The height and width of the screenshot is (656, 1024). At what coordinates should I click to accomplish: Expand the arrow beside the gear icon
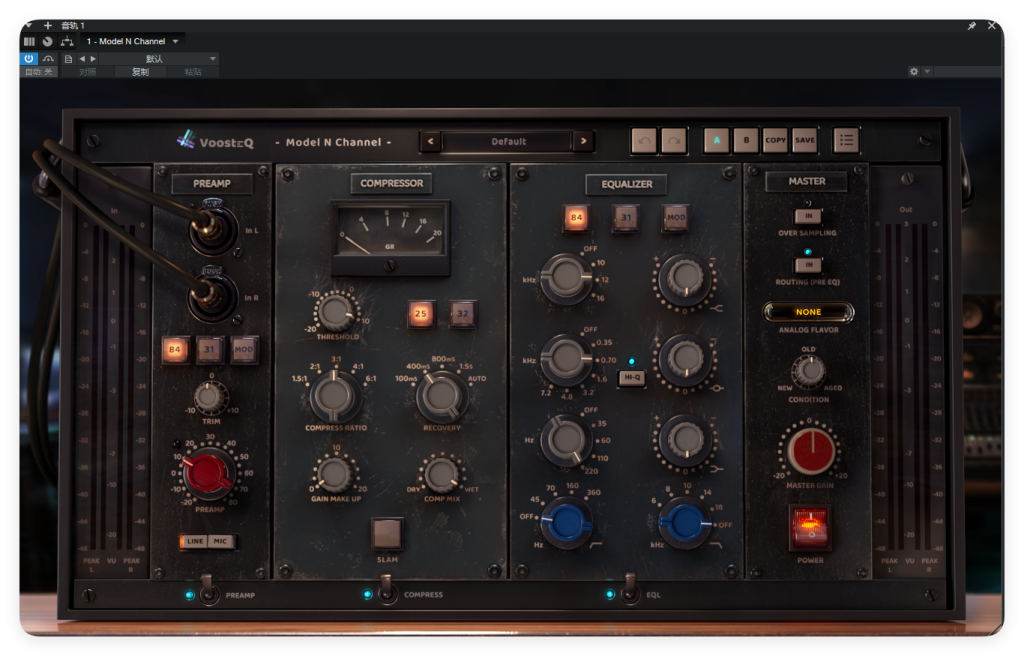point(927,71)
